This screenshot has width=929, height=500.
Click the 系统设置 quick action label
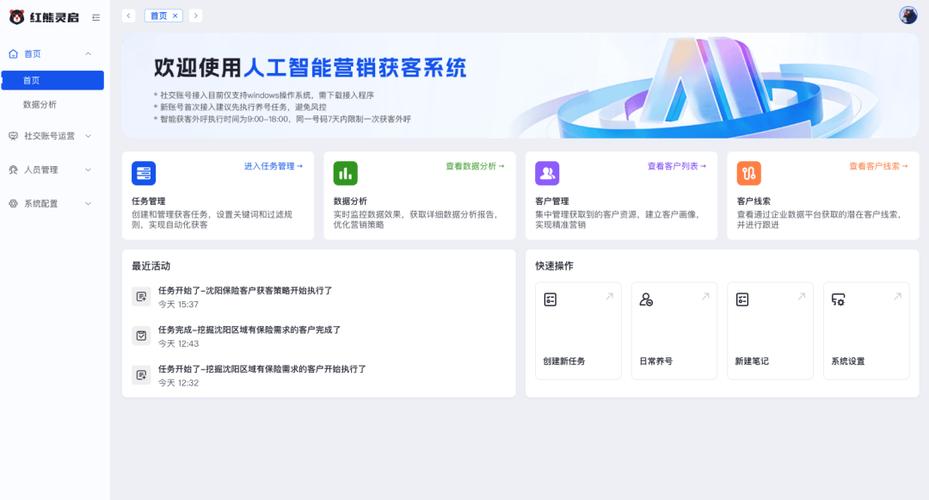[x=848, y=361]
